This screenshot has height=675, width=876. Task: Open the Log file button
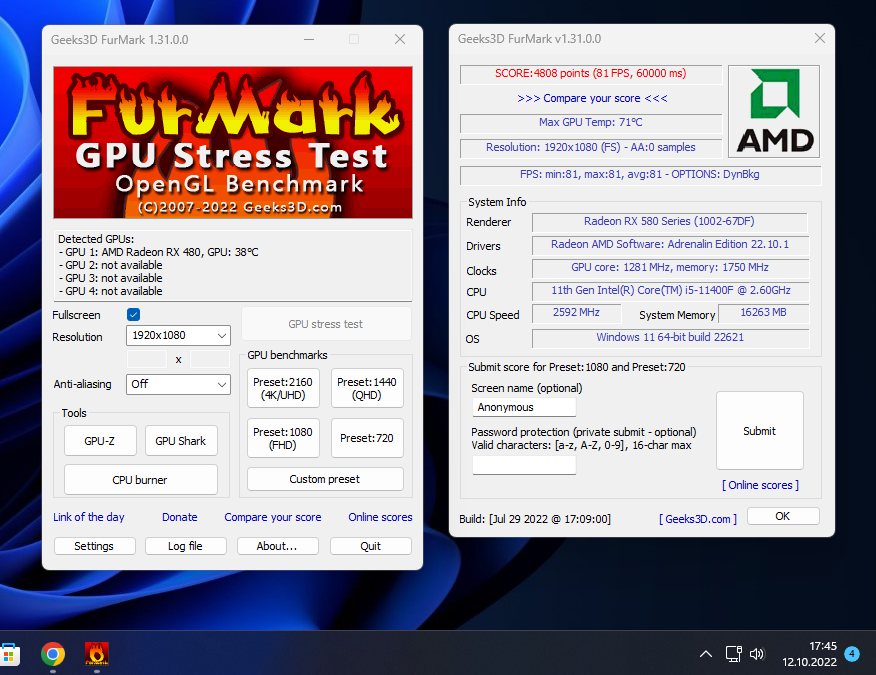185,546
